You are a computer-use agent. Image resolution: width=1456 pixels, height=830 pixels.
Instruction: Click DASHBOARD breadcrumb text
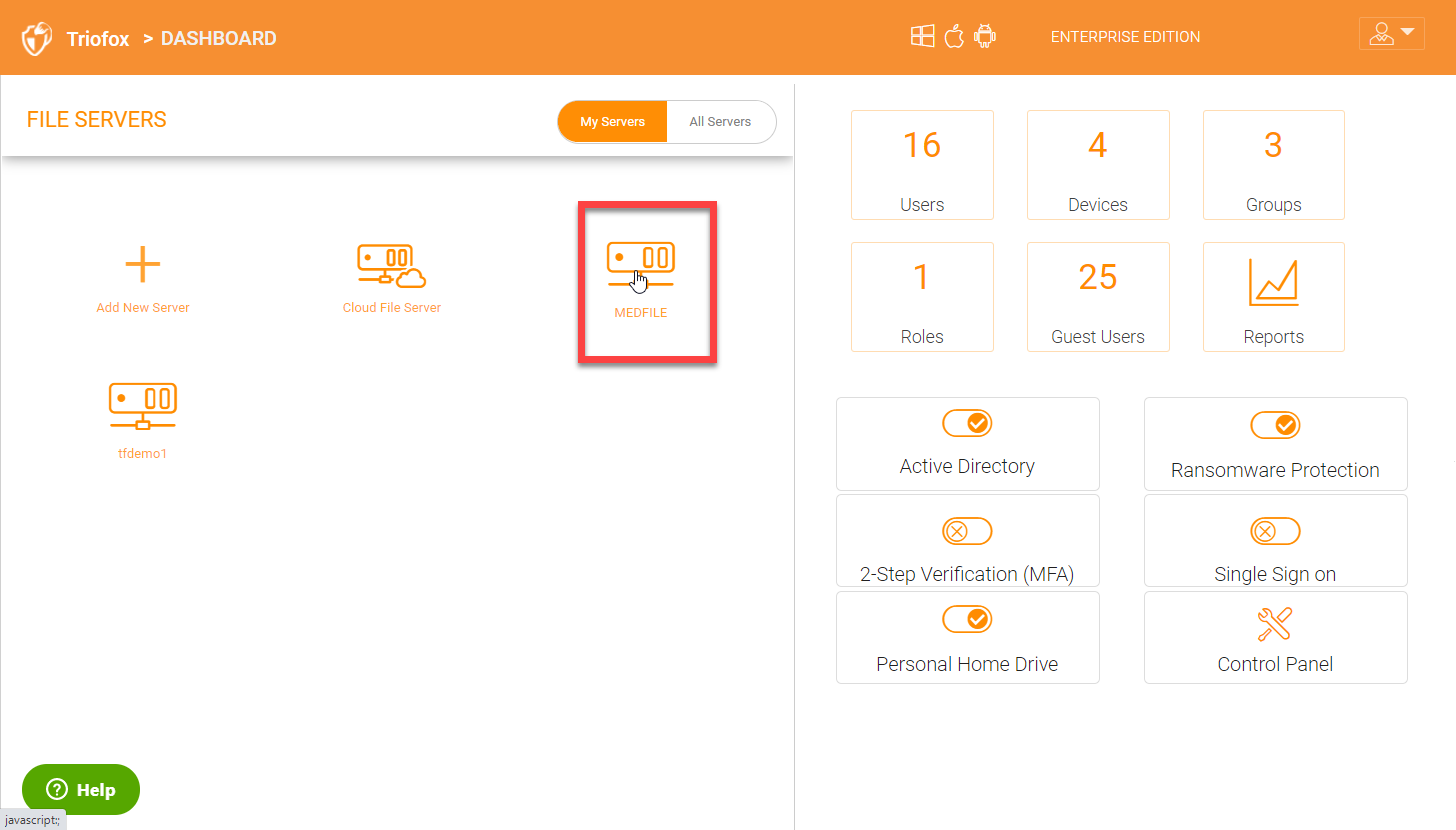(219, 39)
